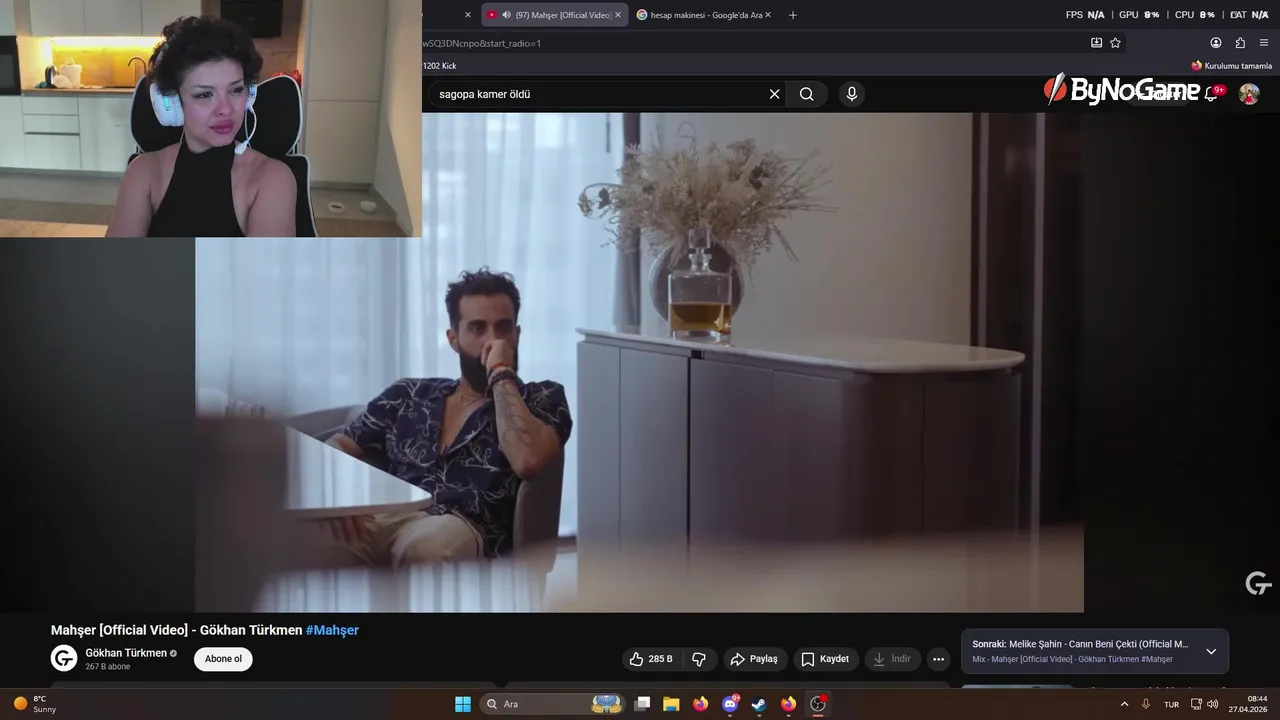Open more actions three-dot menu
The width and height of the screenshot is (1280, 720).
(938, 659)
